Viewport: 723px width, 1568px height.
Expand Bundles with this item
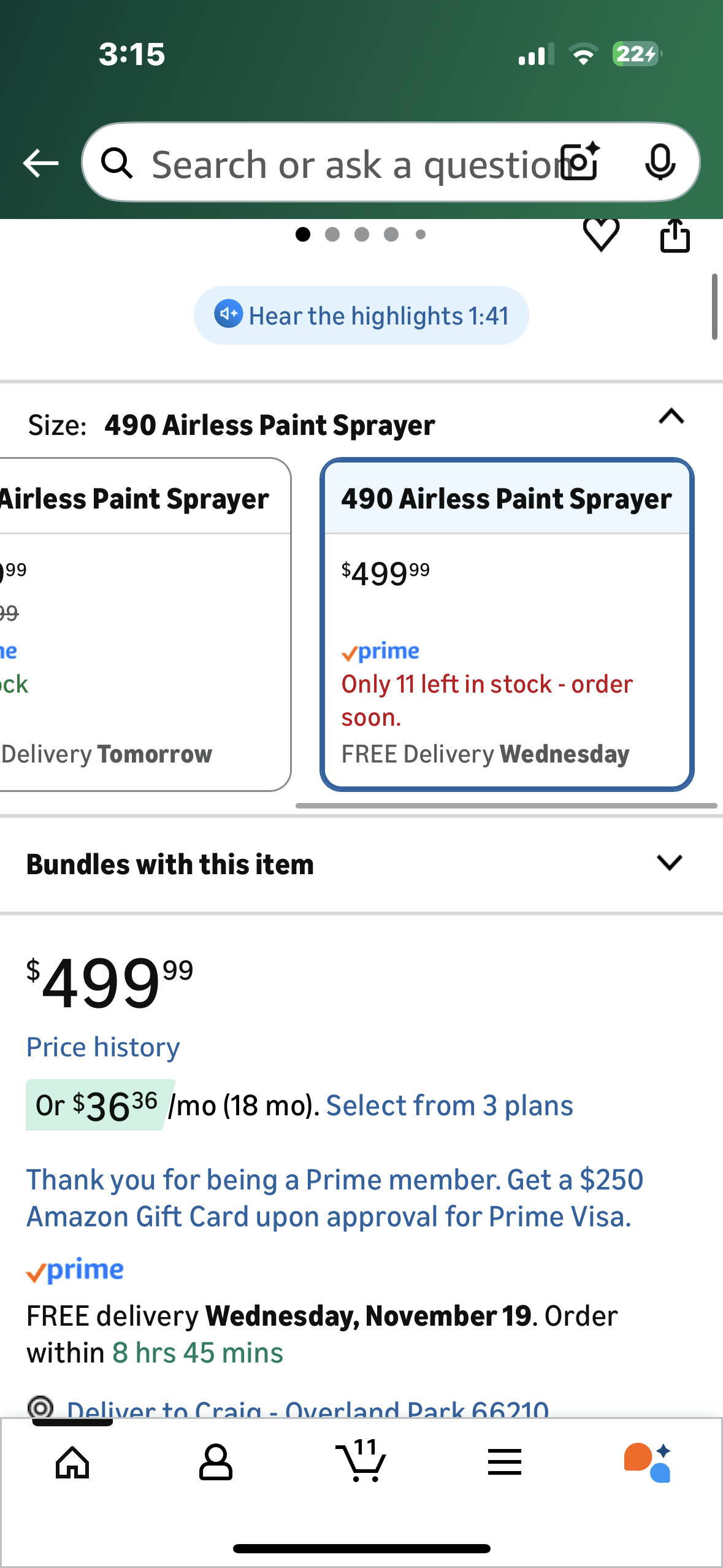pyautogui.click(x=669, y=863)
